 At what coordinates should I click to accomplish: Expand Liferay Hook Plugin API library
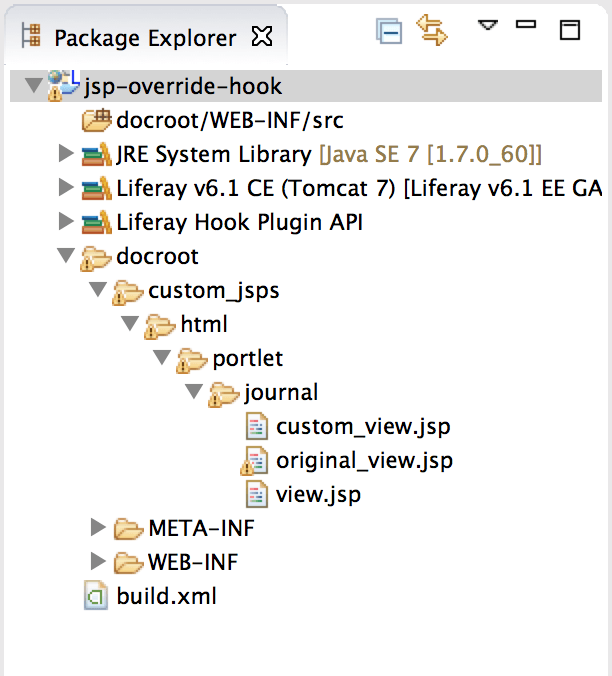(x=66, y=222)
